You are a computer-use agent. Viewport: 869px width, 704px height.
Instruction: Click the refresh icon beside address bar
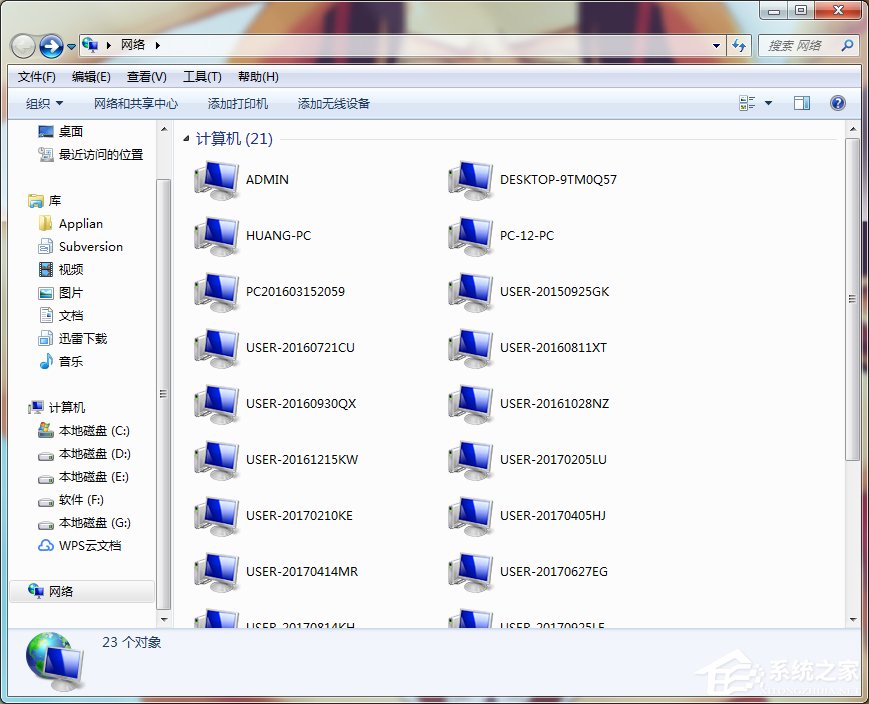pyautogui.click(x=740, y=45)
